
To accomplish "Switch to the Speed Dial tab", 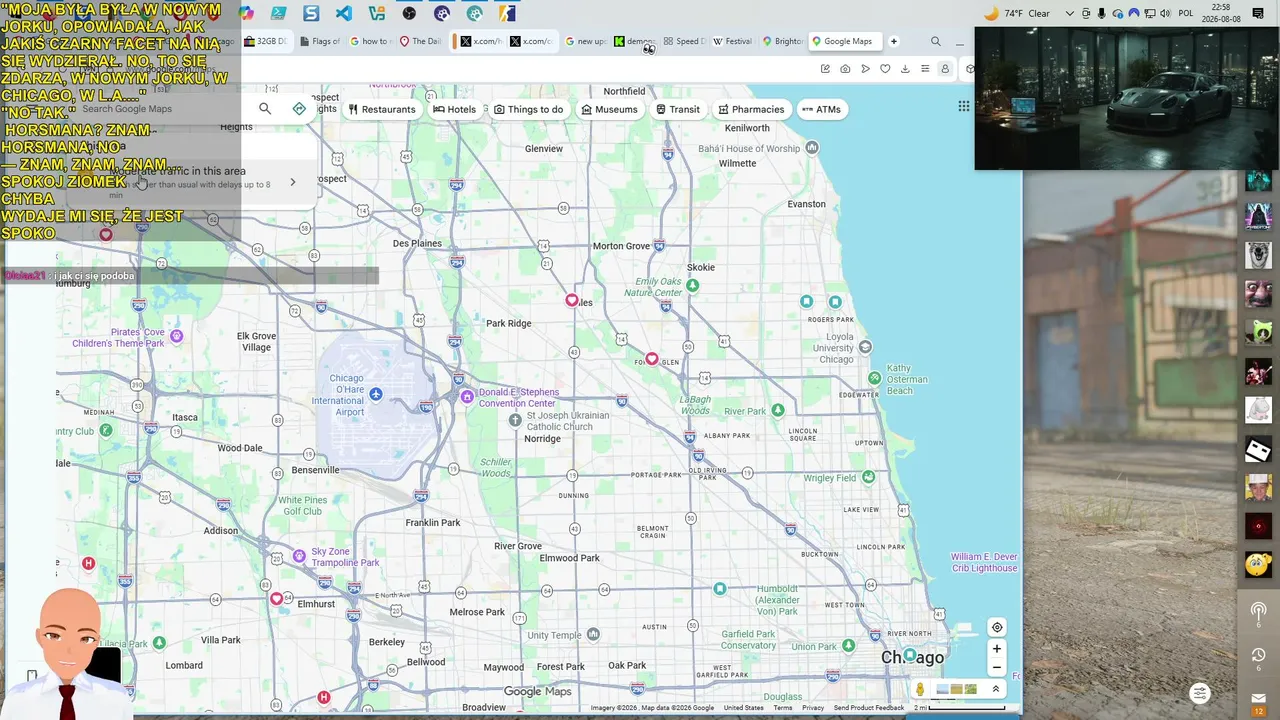I will [x=683, y=42].
